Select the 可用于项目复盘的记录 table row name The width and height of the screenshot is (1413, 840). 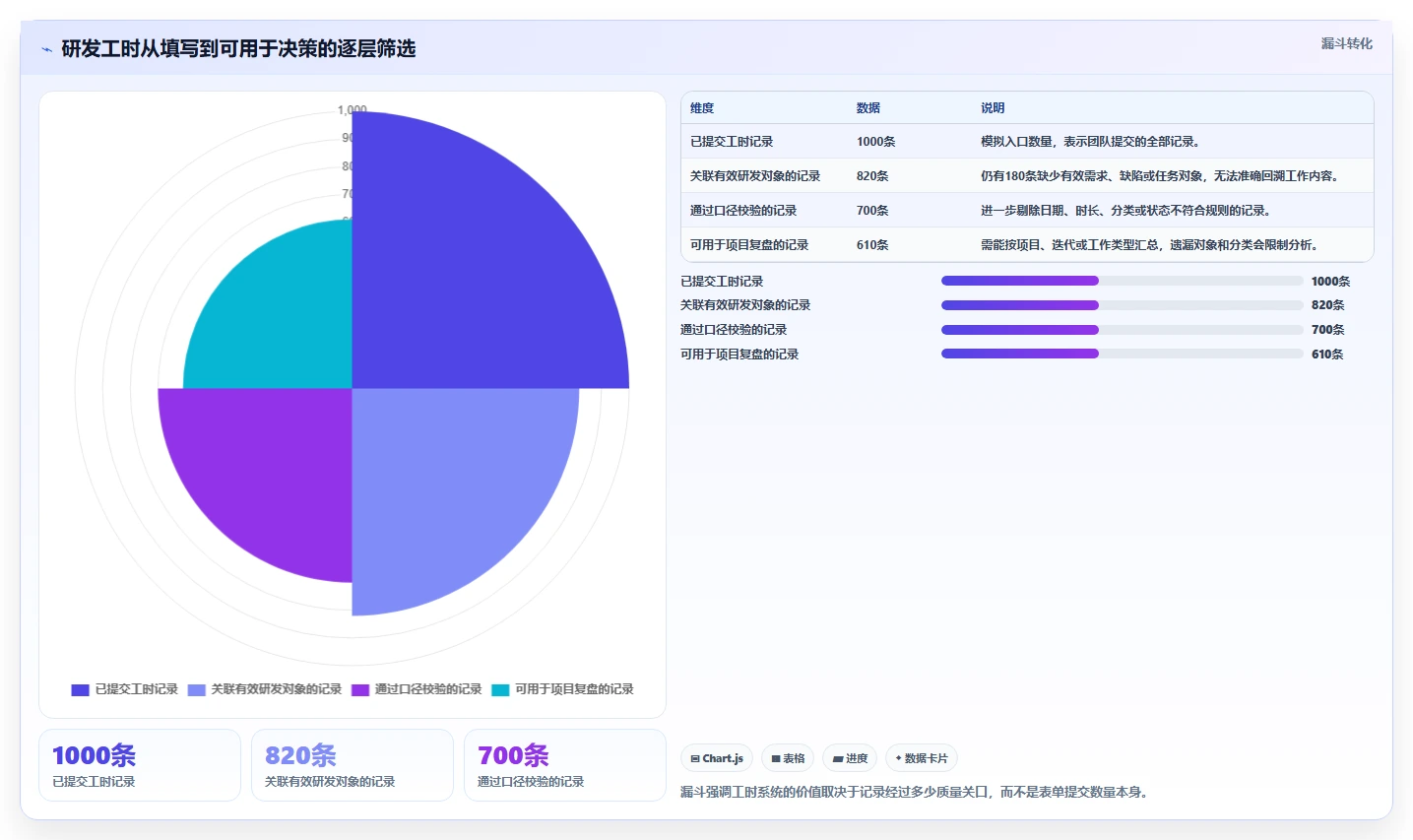point(749,245)
